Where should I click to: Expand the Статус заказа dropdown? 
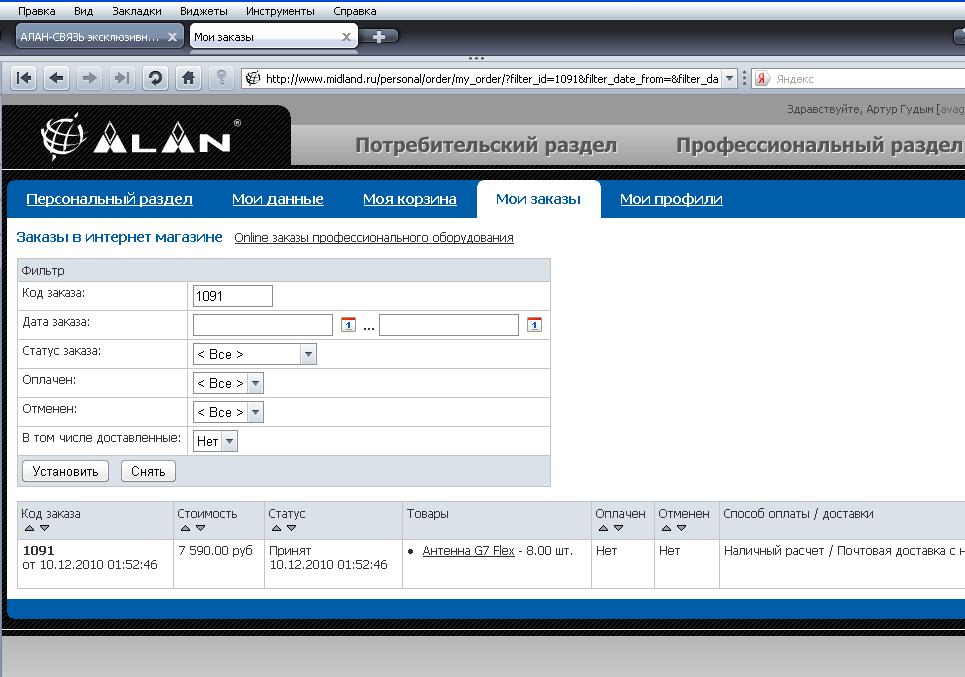tap(308, 354)
